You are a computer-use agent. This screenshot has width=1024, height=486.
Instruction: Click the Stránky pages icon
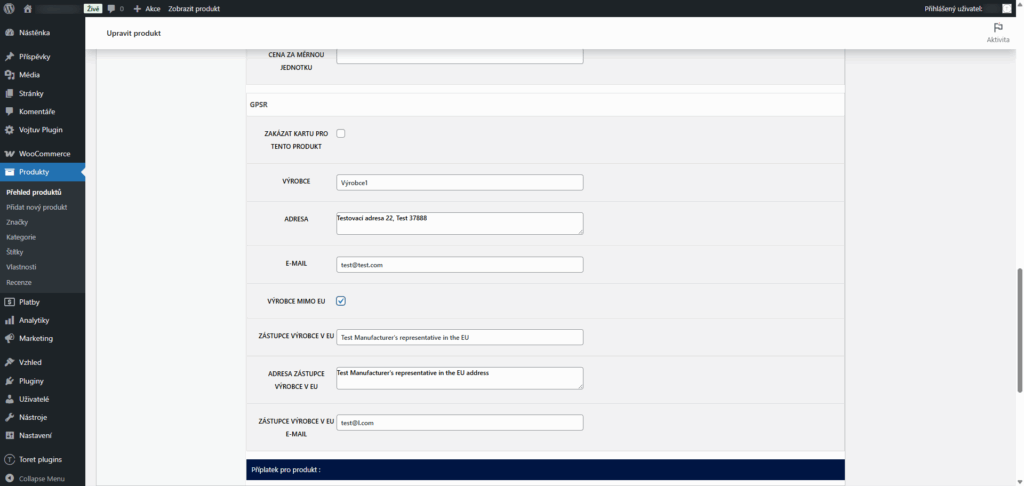9,93
